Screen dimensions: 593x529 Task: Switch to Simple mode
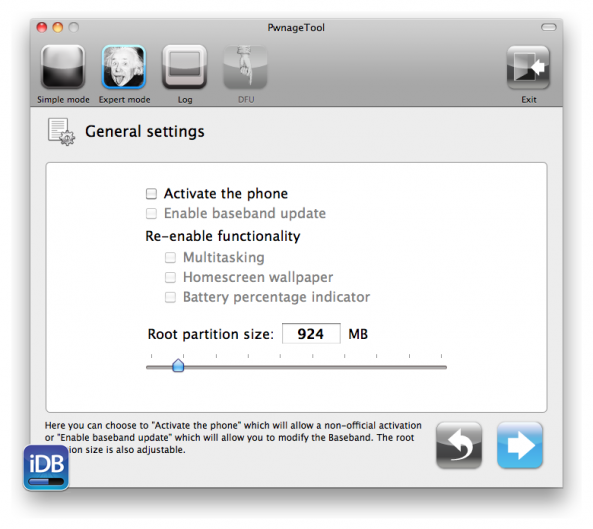(x=63, y=67)
